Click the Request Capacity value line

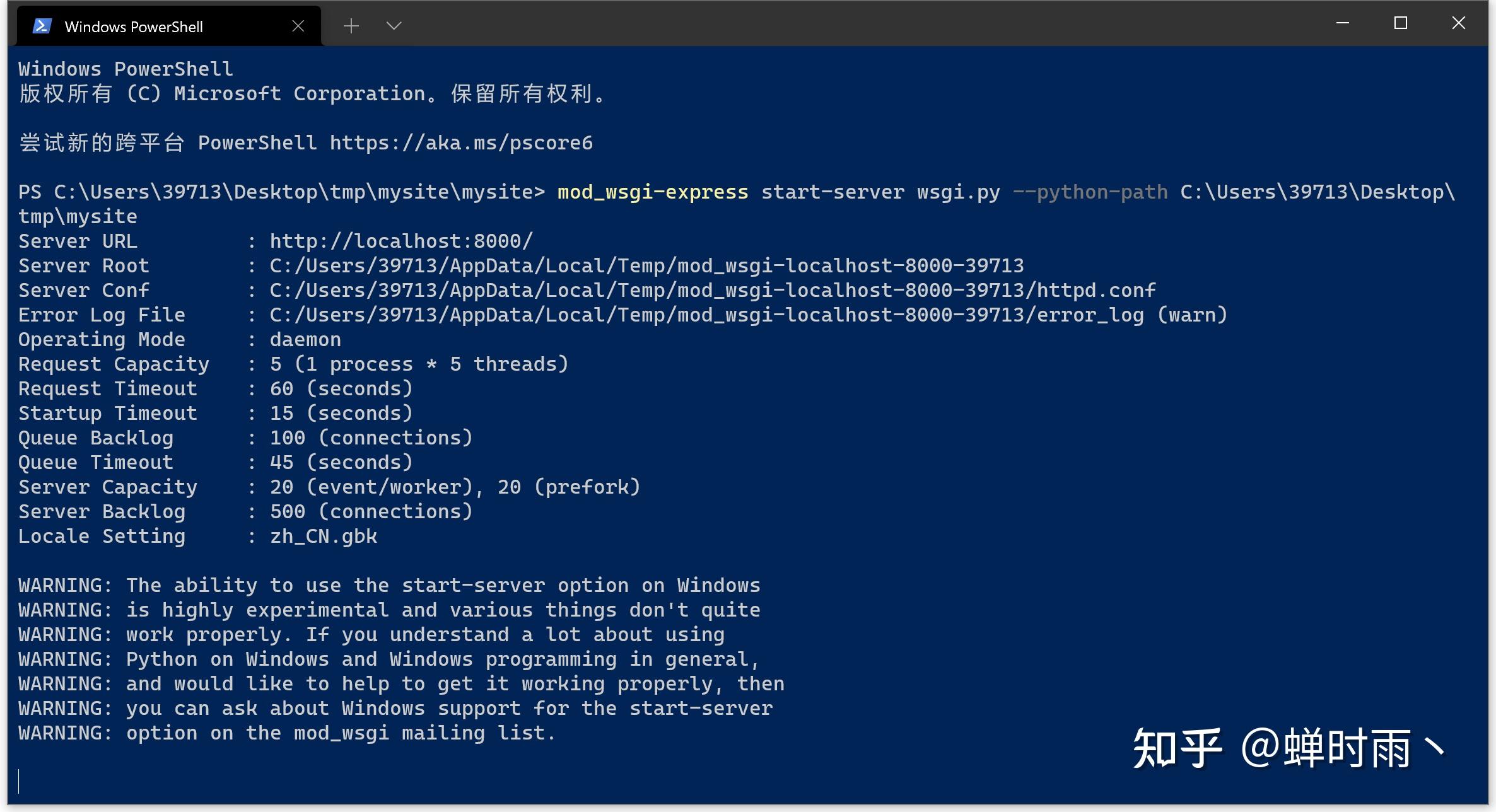[x=418, y=363]
